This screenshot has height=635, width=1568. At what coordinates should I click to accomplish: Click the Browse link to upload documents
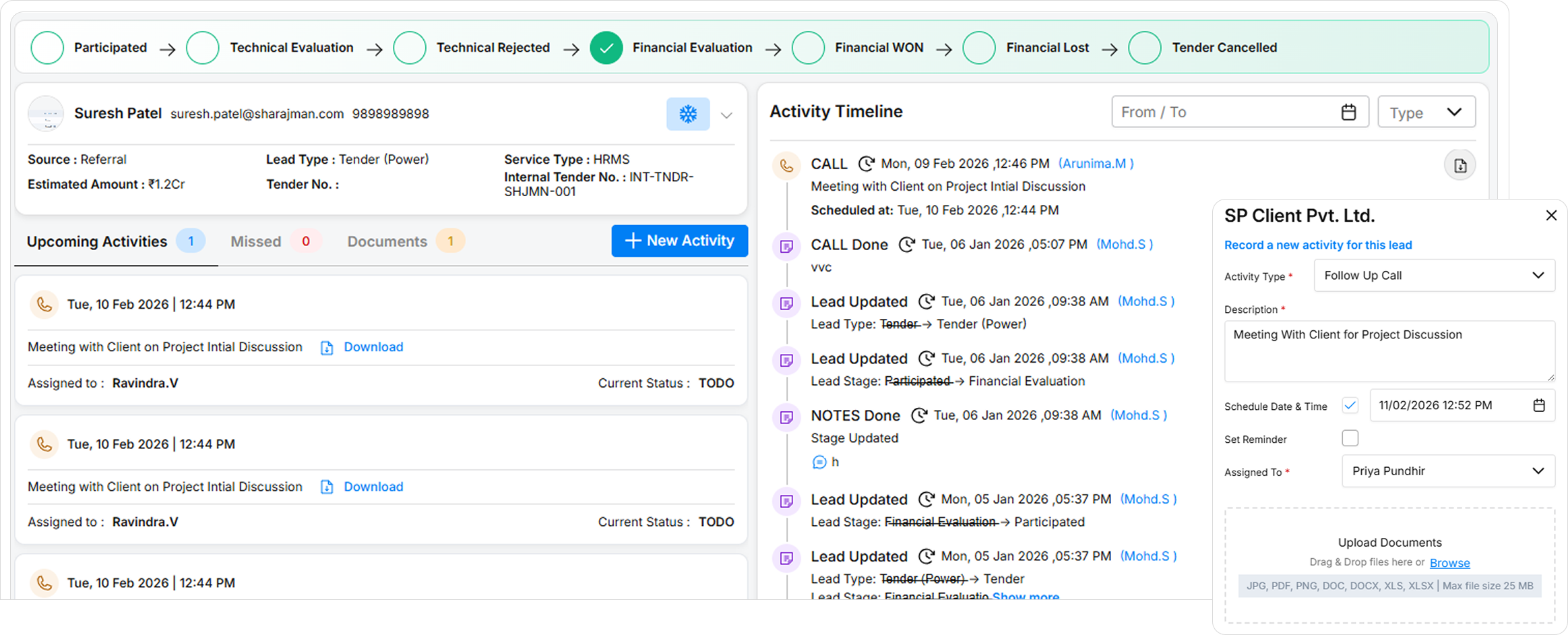[x=1449, y=563]
